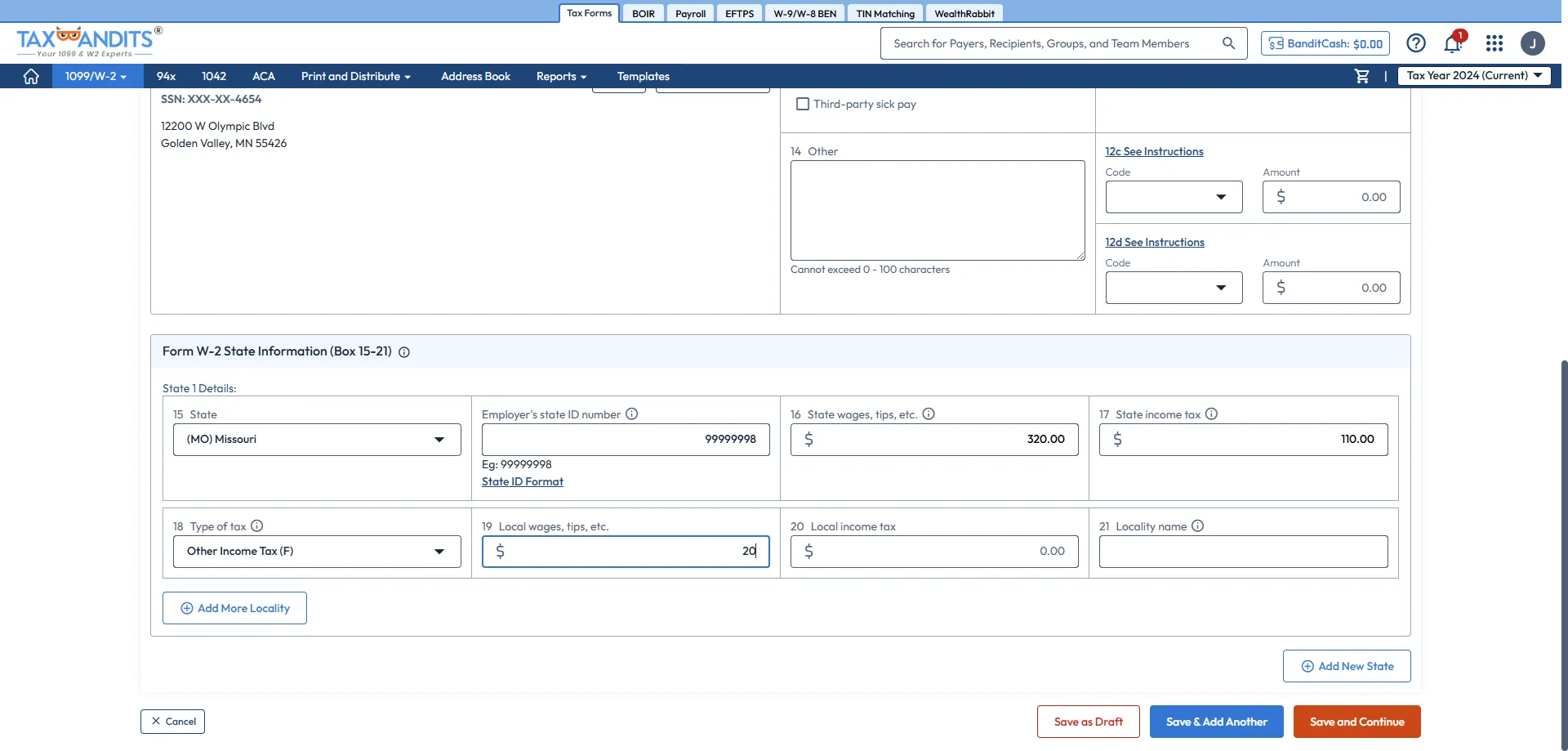Focus Local income tax field
The width and height of the screenshot is (1568, 751).
coord(934,552)
